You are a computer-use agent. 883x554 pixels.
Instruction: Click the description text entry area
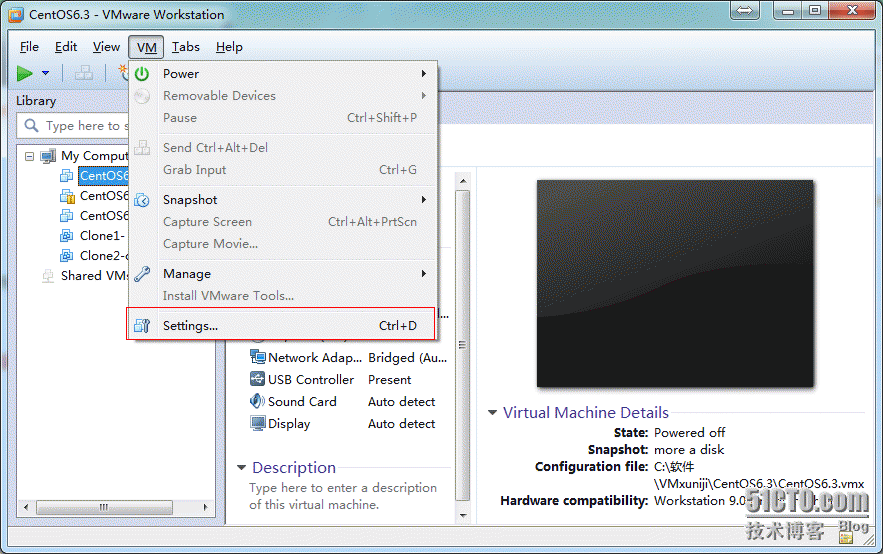[343, 496]
